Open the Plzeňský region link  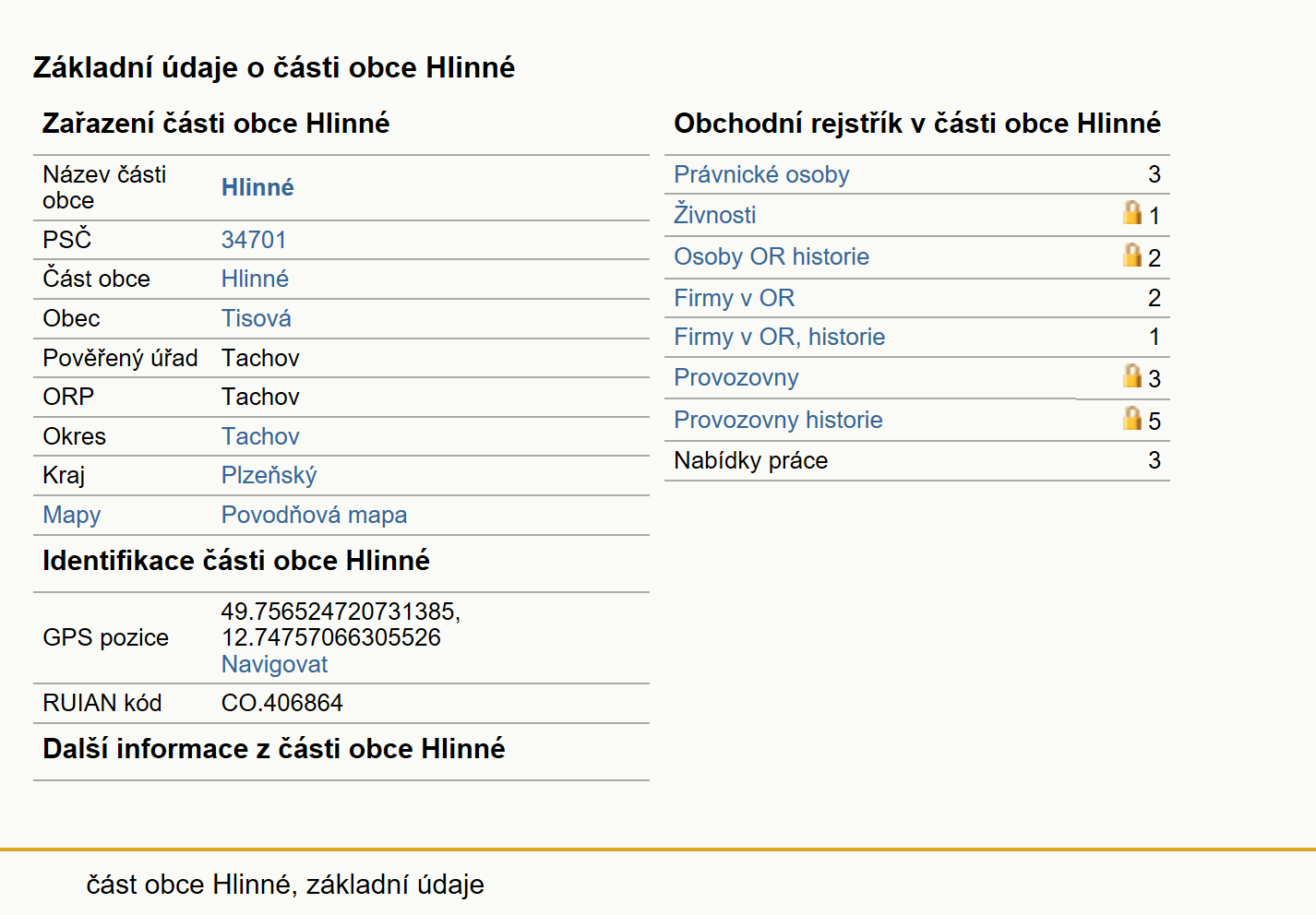(269, 475)
